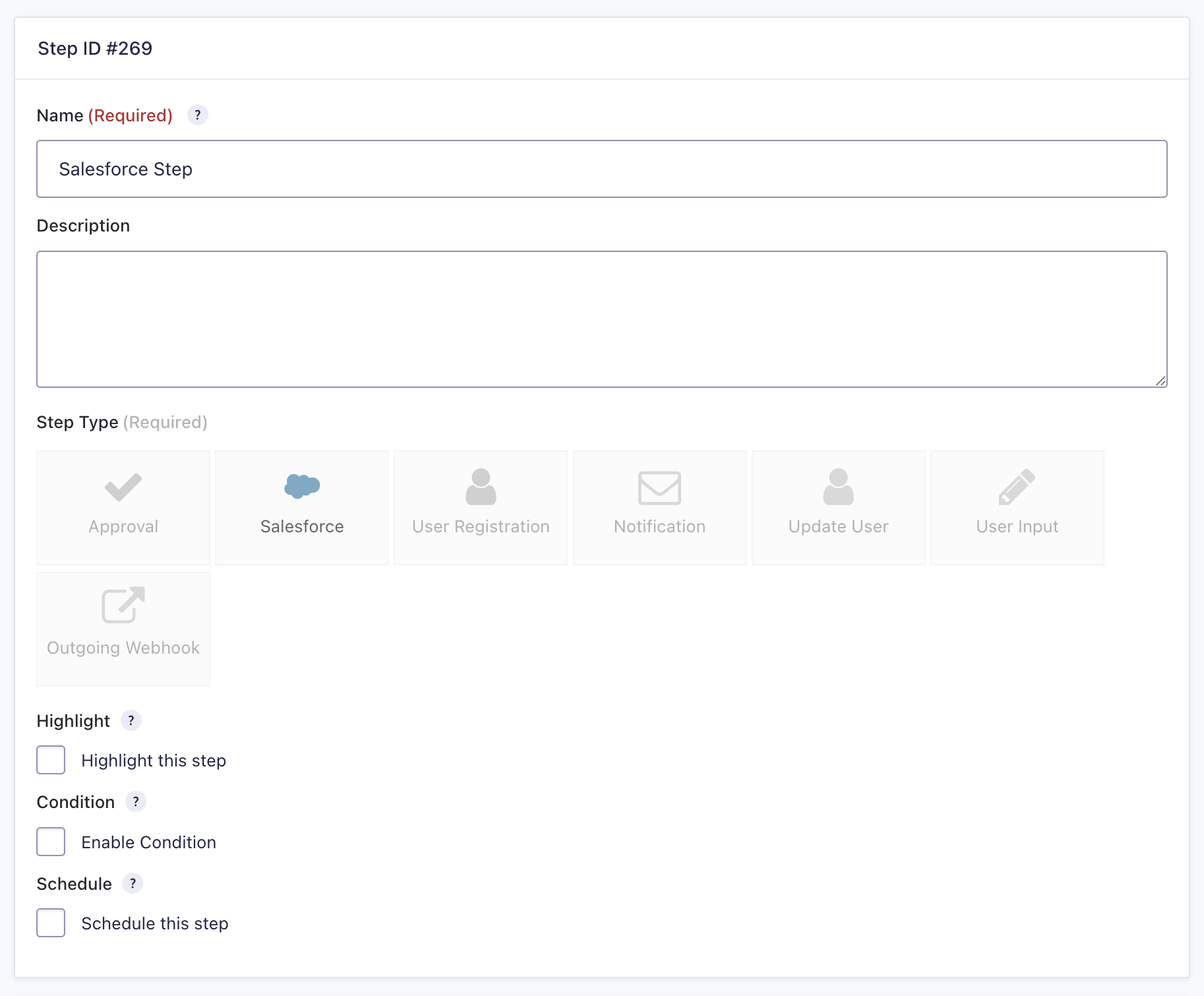Screen dimensions: 1204x996
Task: Click the Enable Condition label text
Action: pyautogui.click(x=148, y=842)
